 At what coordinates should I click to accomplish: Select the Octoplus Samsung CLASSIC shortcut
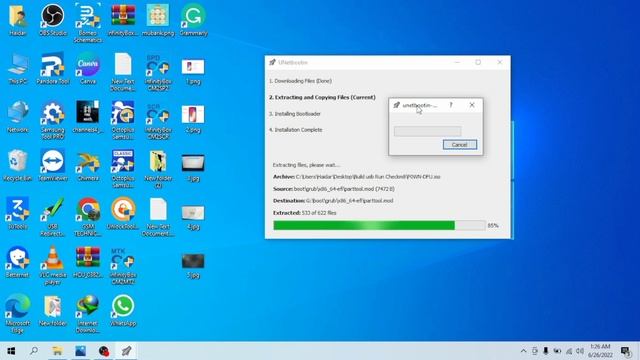tap(123, 169)
